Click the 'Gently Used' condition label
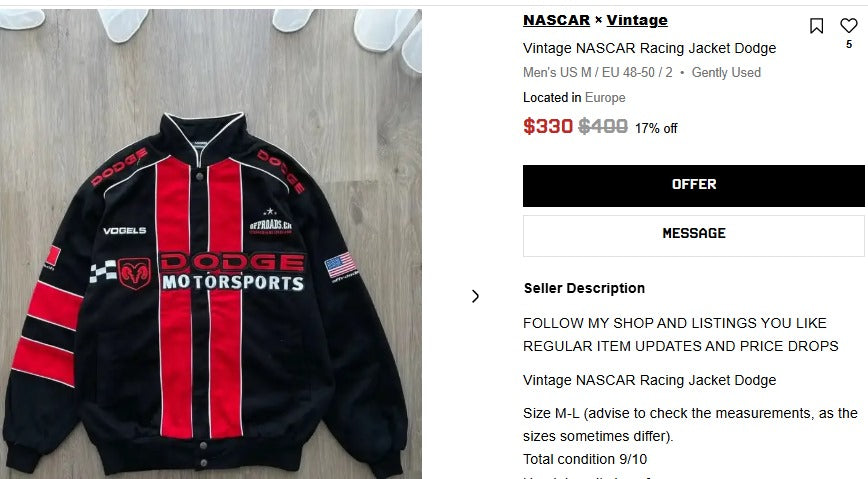Image resolution: width=868 pixels, height=479 pixels. 726,72
